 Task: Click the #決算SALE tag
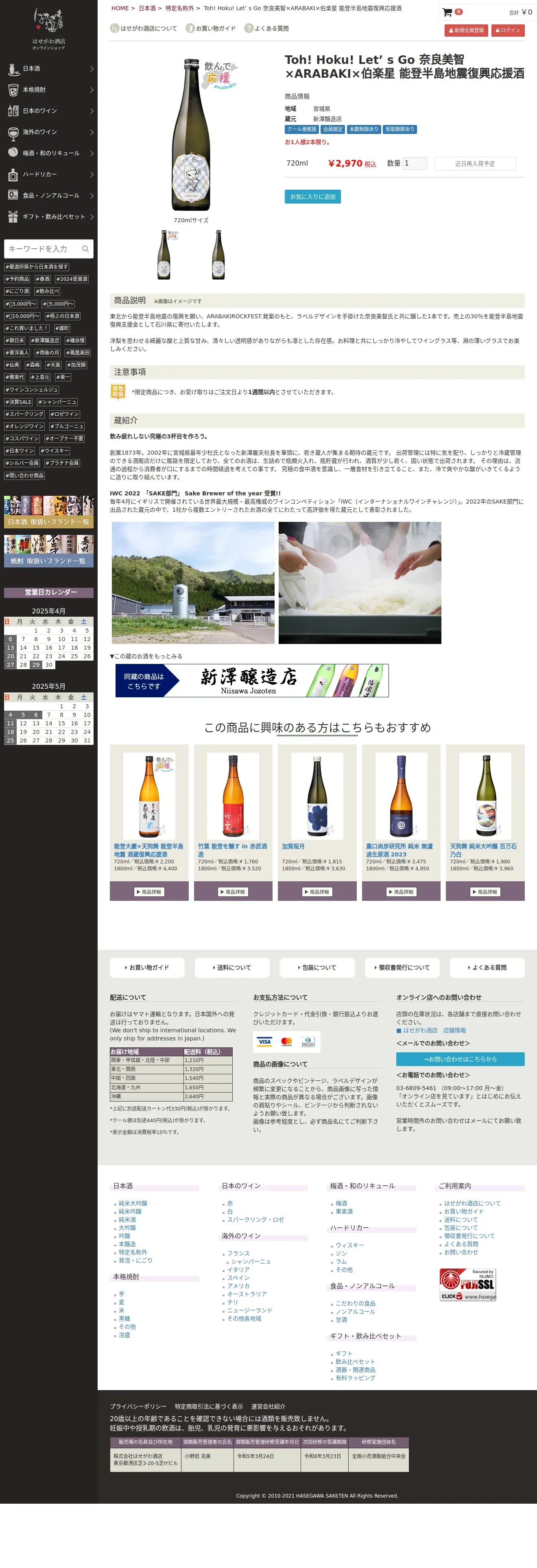(19, 402)
